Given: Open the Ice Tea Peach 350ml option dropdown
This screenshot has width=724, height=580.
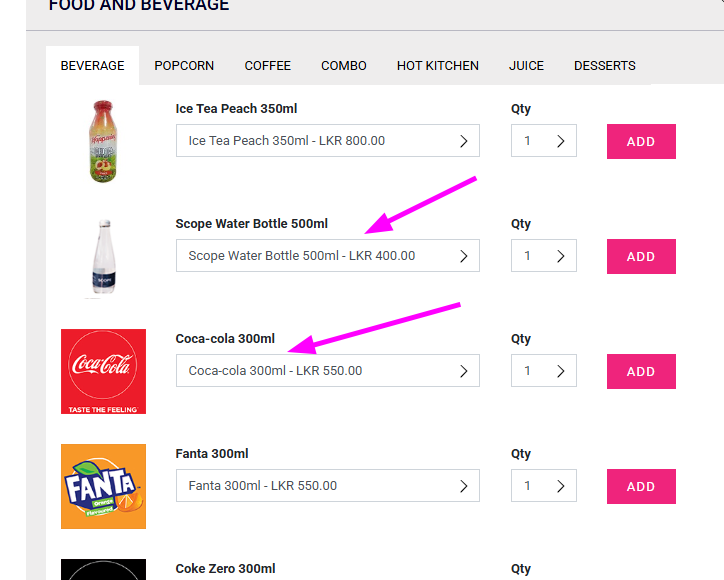Looking at the screenshot, I should coord(327,140).
